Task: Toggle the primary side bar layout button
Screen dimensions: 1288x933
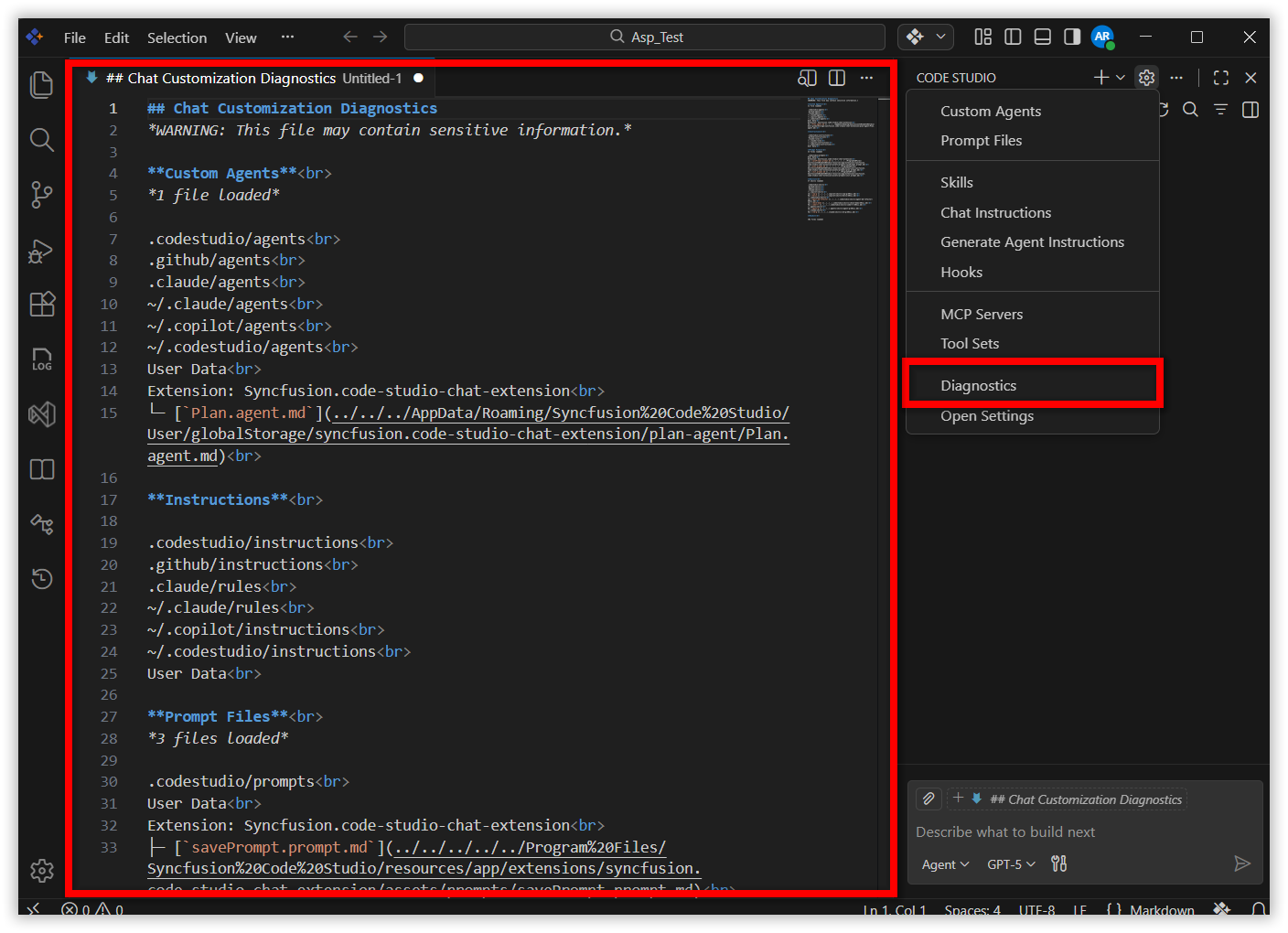Action: pos(1013,38)
